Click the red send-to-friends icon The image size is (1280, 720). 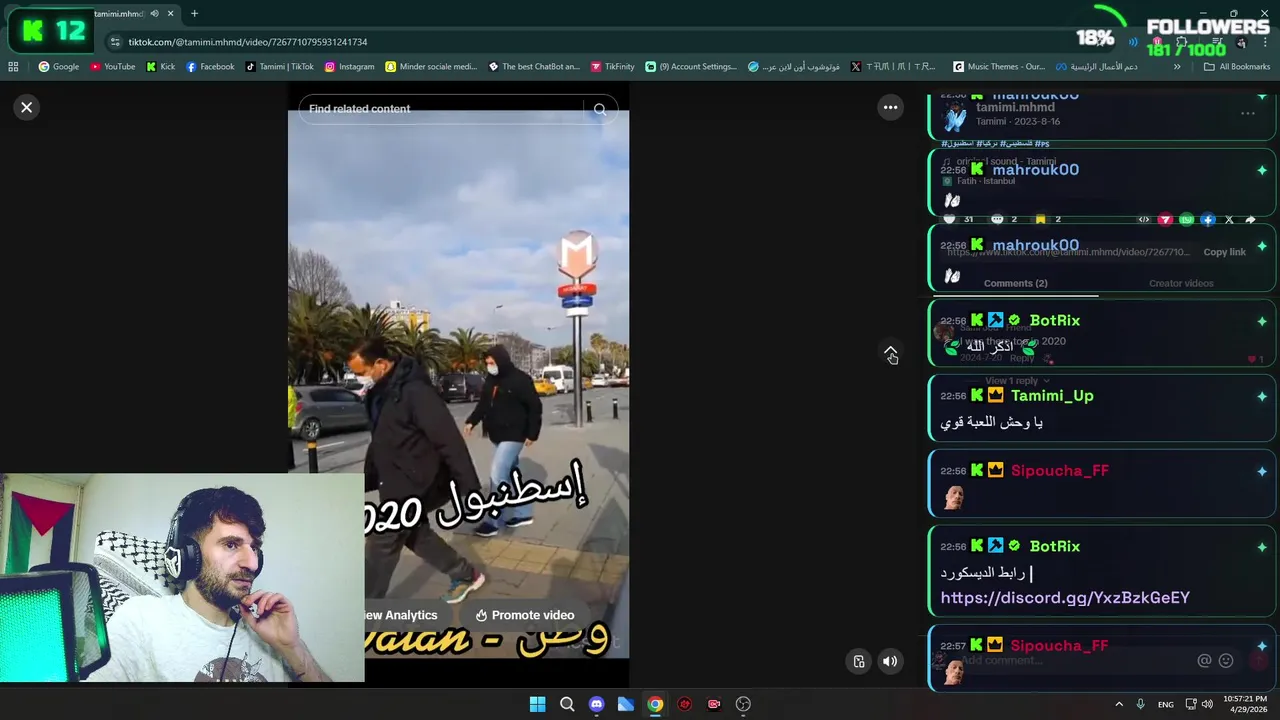[1165, 219]
